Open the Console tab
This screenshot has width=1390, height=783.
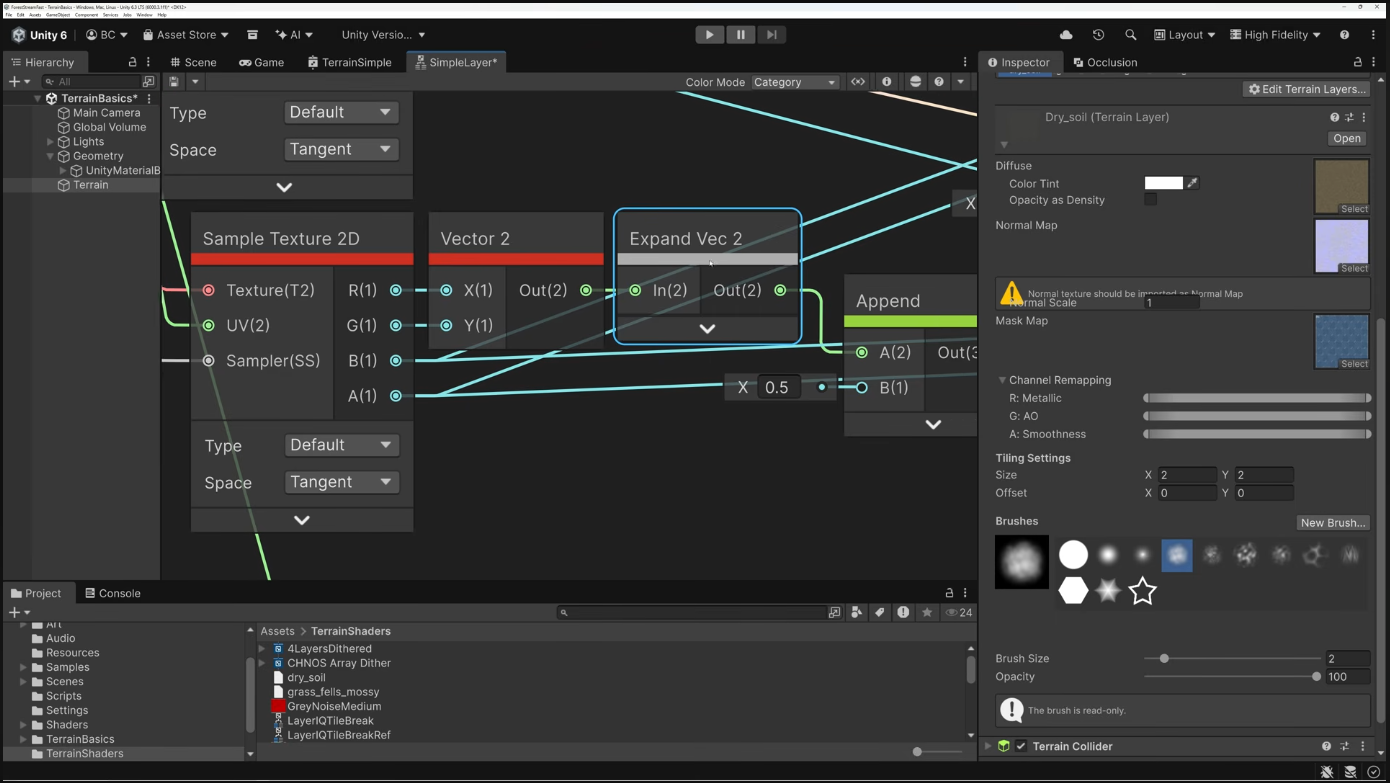click(x=113, y=593)
